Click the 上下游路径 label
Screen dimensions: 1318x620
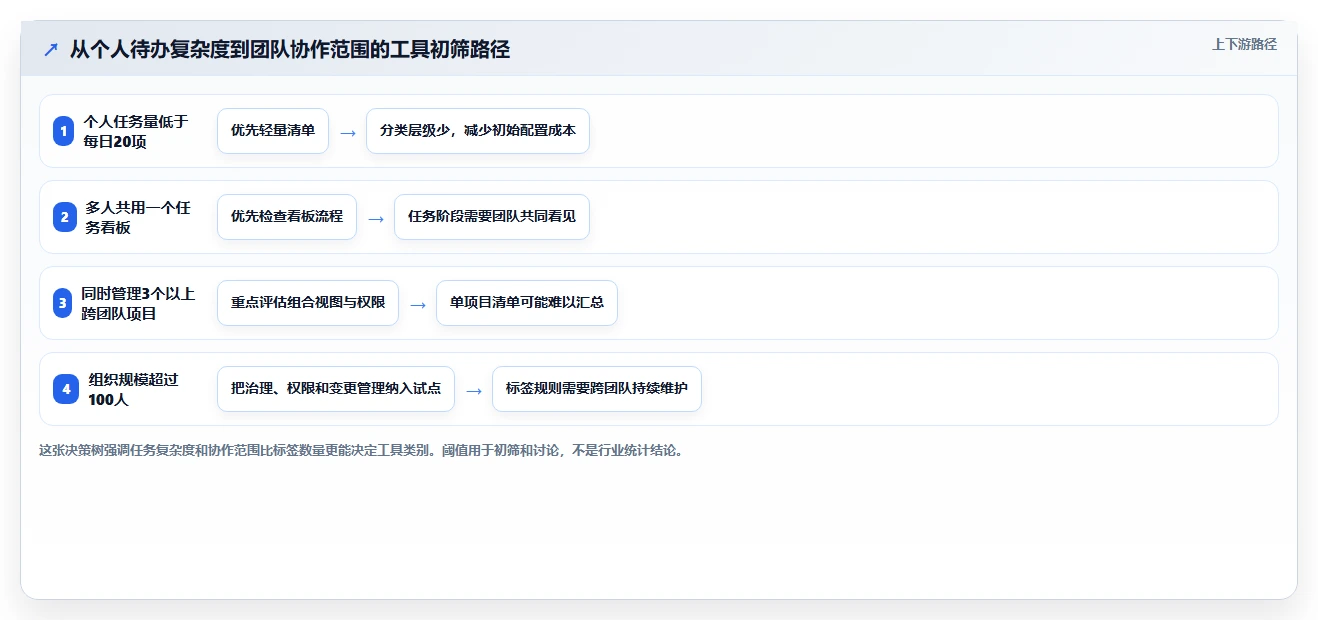1244,44
